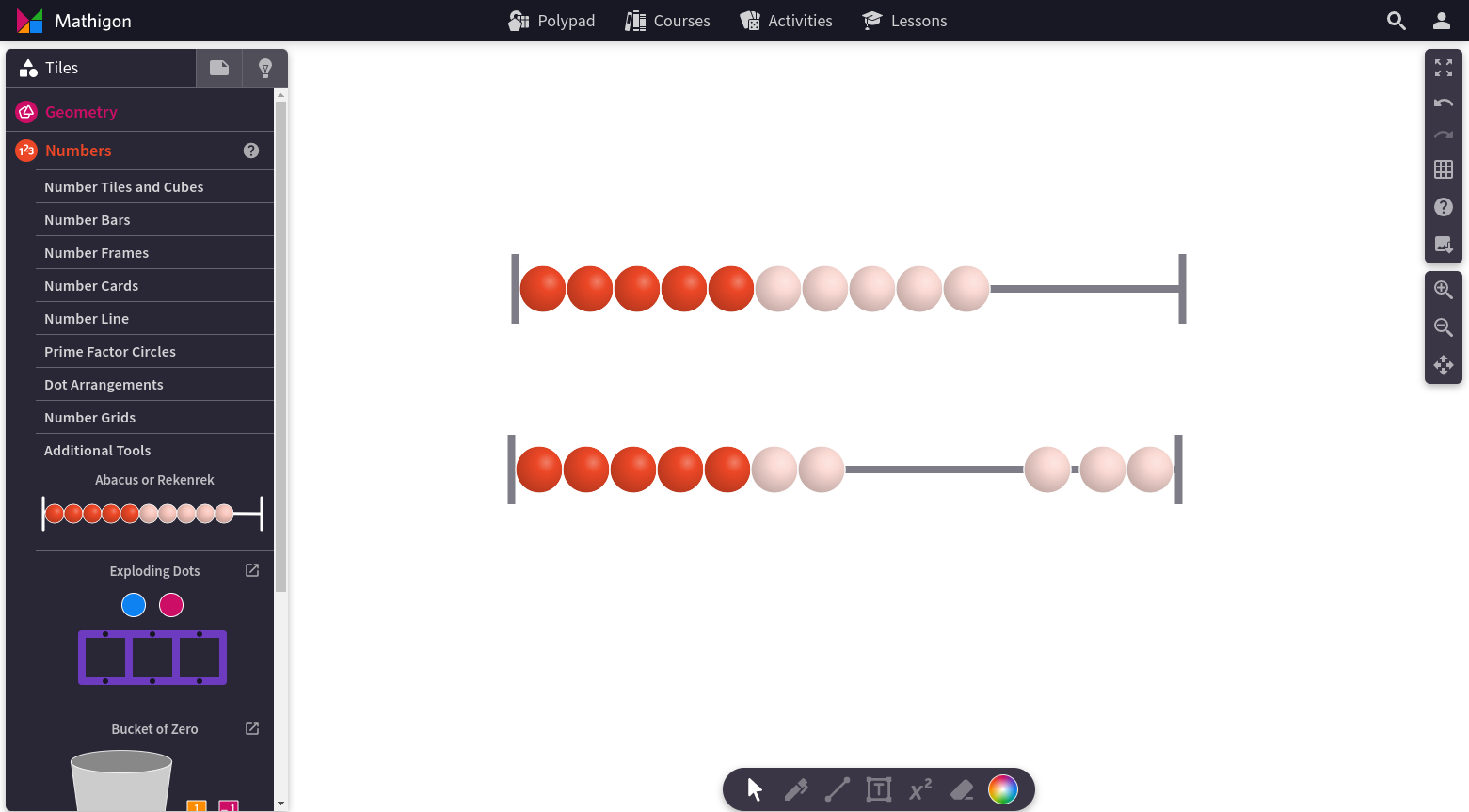
Task: Select the pointer/selection tool
Action: tap(754, 789)
